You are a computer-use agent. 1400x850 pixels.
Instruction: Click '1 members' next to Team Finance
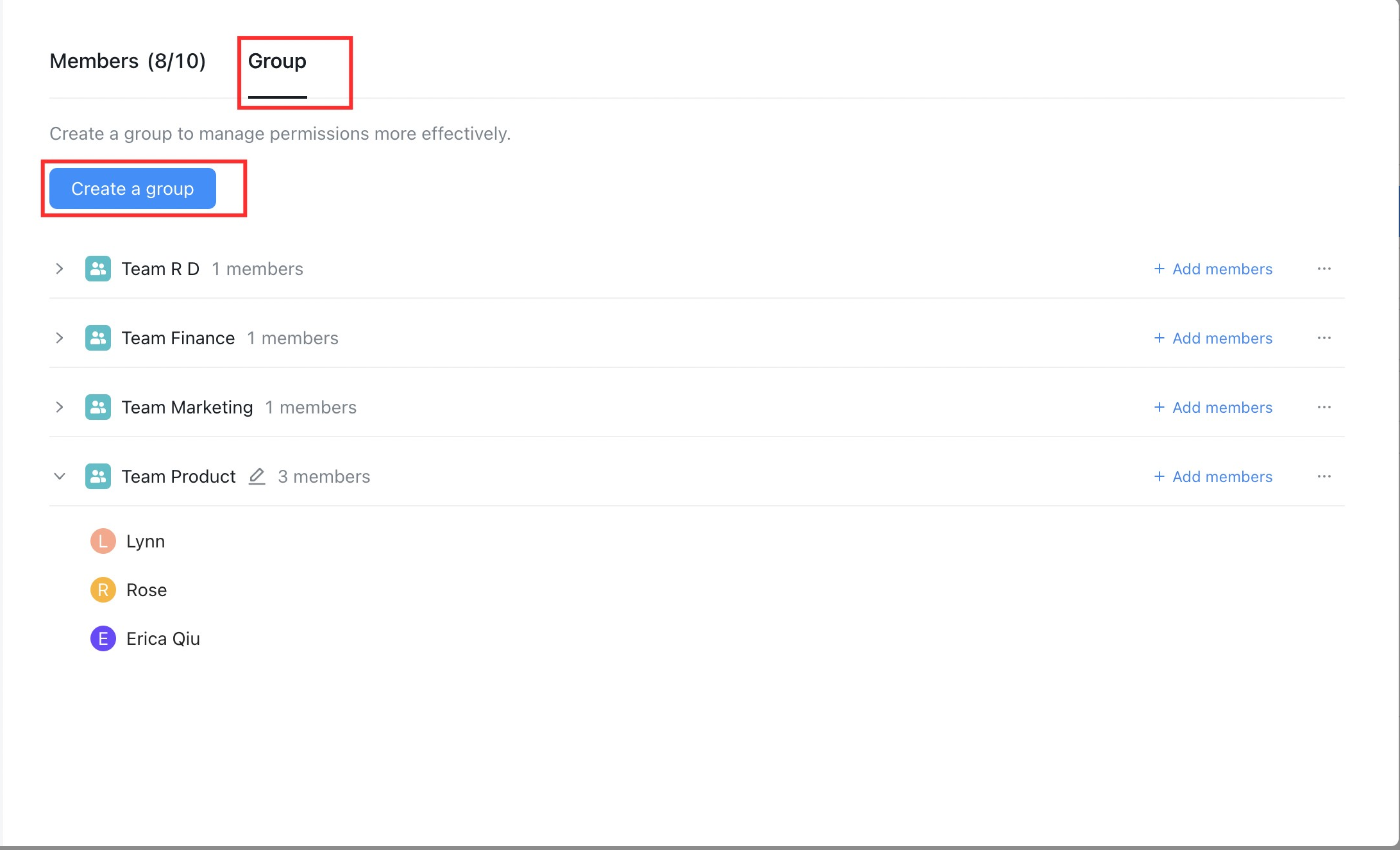292,338
